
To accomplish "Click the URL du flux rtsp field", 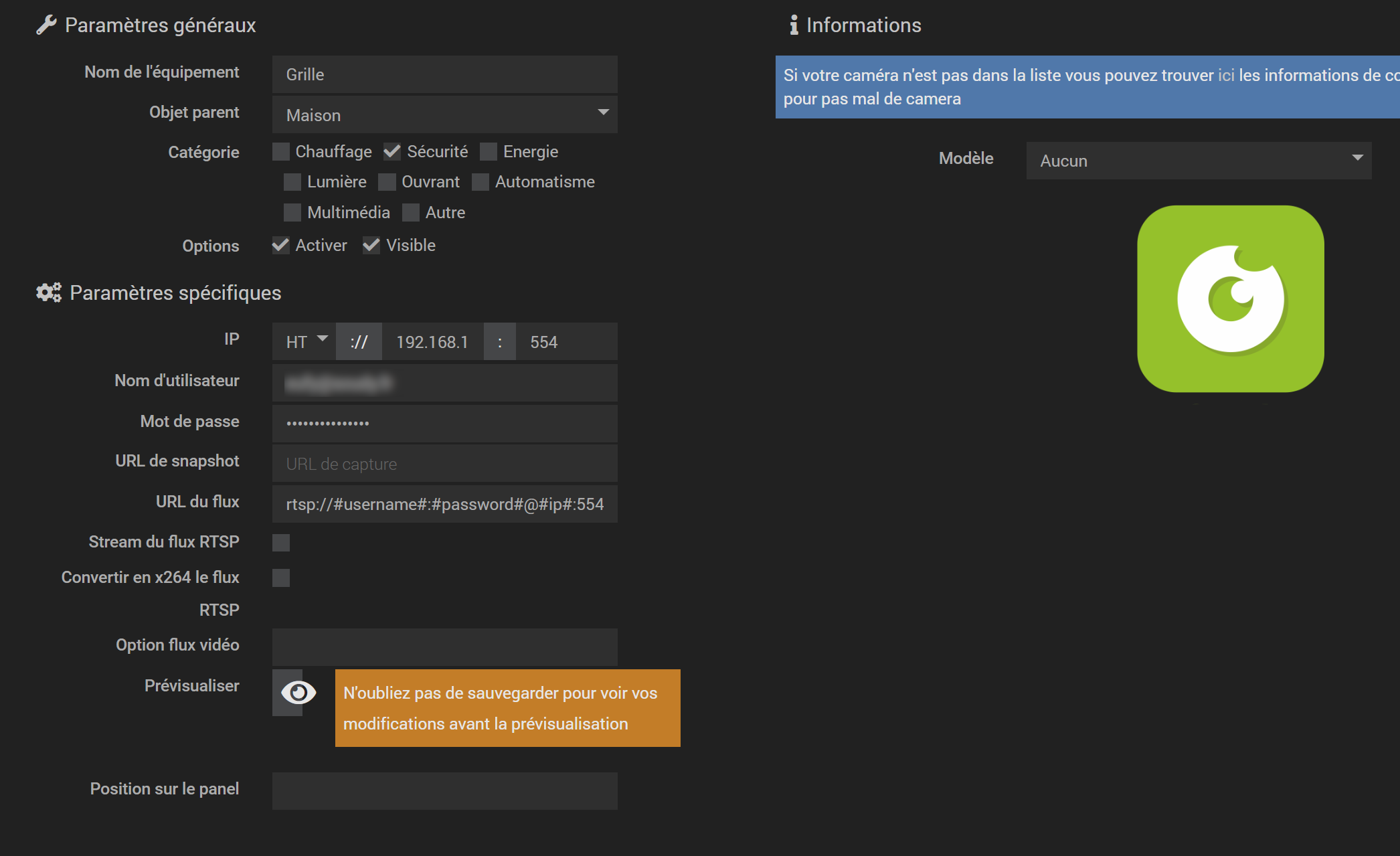I will click(x=445, y=504).
